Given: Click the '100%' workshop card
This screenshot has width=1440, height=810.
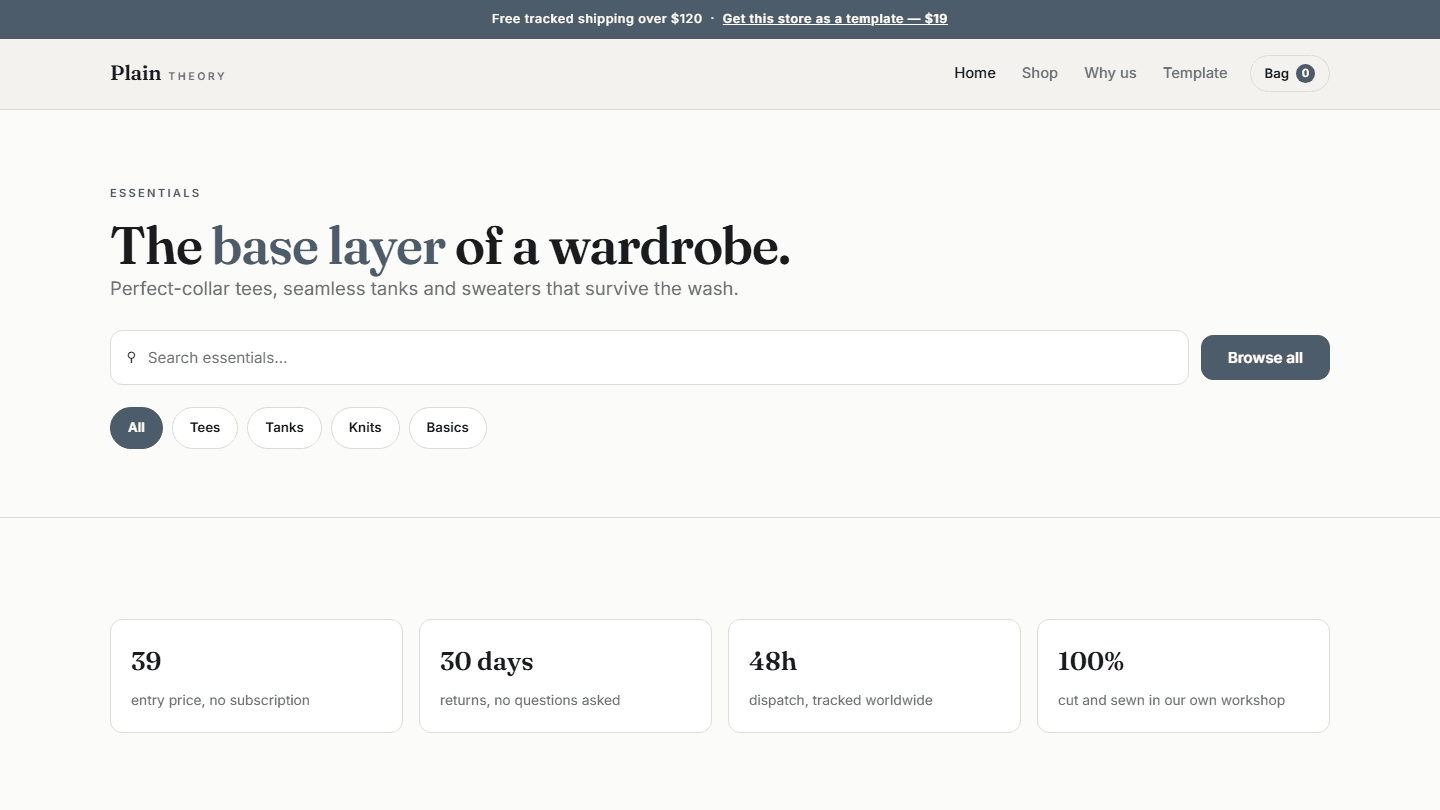Looking at the screenshot, I should [1183, 676].
